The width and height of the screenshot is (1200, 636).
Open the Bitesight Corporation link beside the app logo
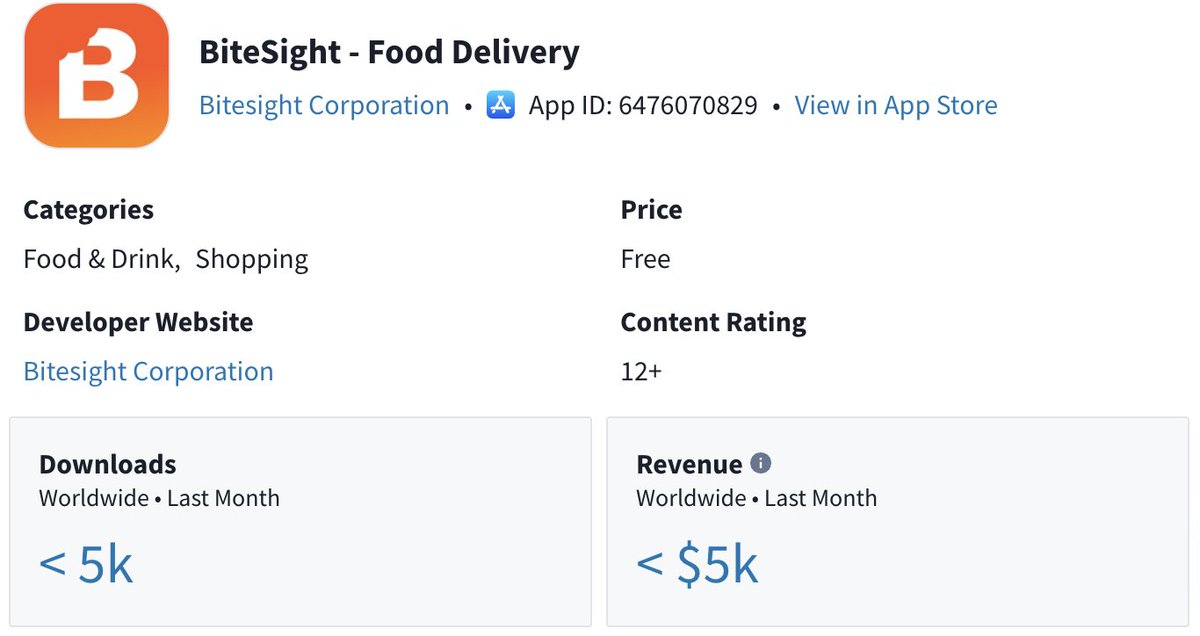click(x=324, y=105)
